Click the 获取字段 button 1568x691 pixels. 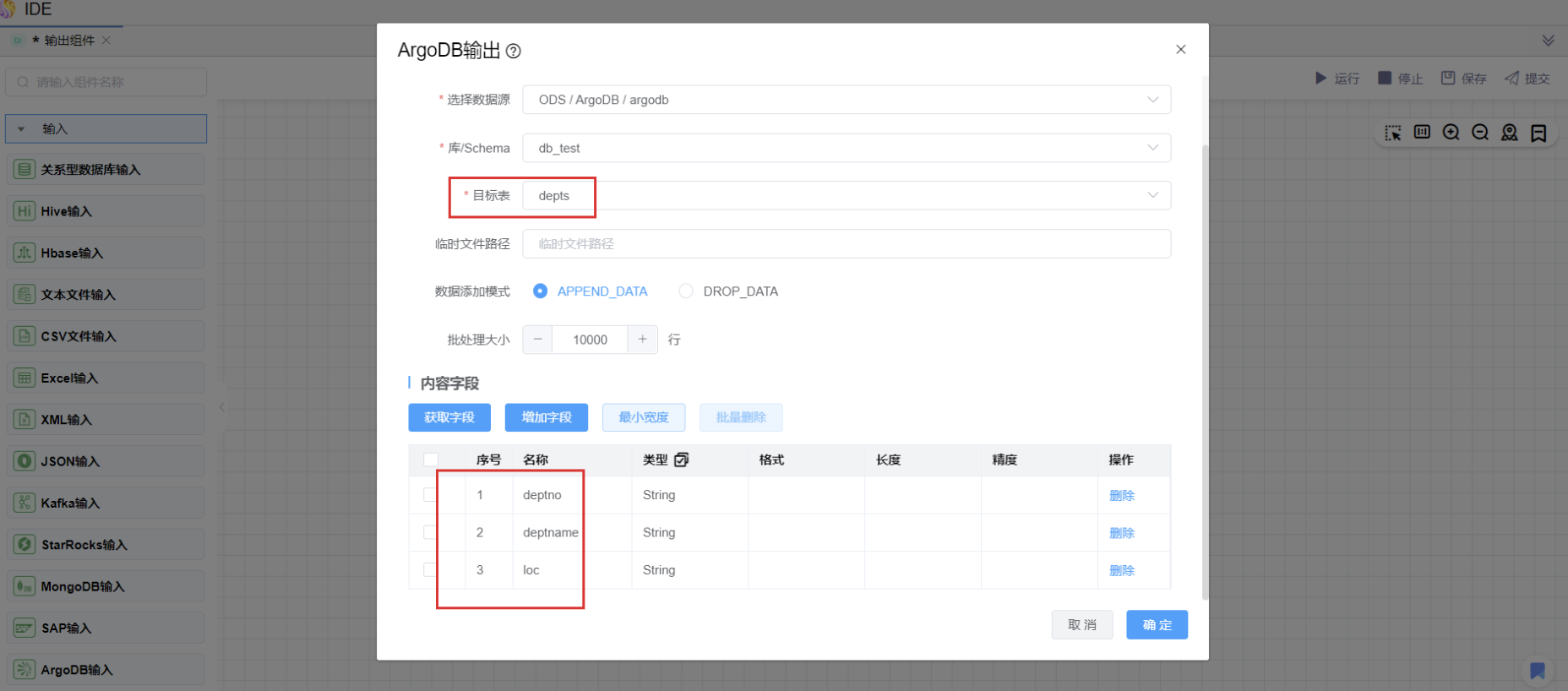(x=449, y=417)
